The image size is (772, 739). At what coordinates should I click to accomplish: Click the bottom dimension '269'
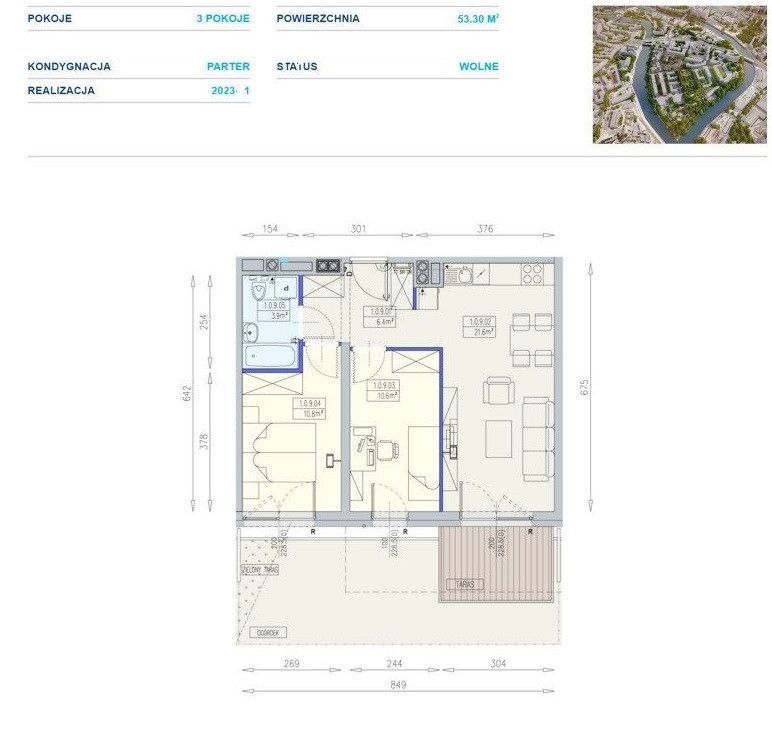291,664
